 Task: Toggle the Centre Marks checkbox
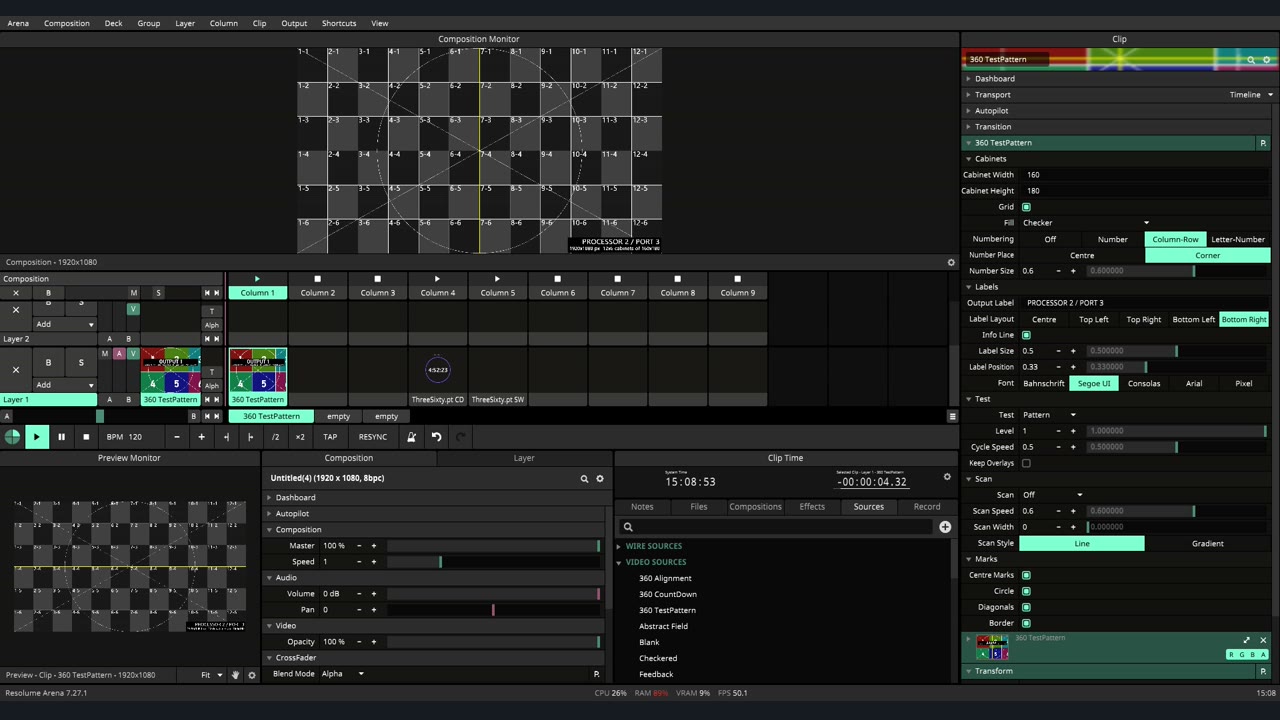click(1026, 575)
